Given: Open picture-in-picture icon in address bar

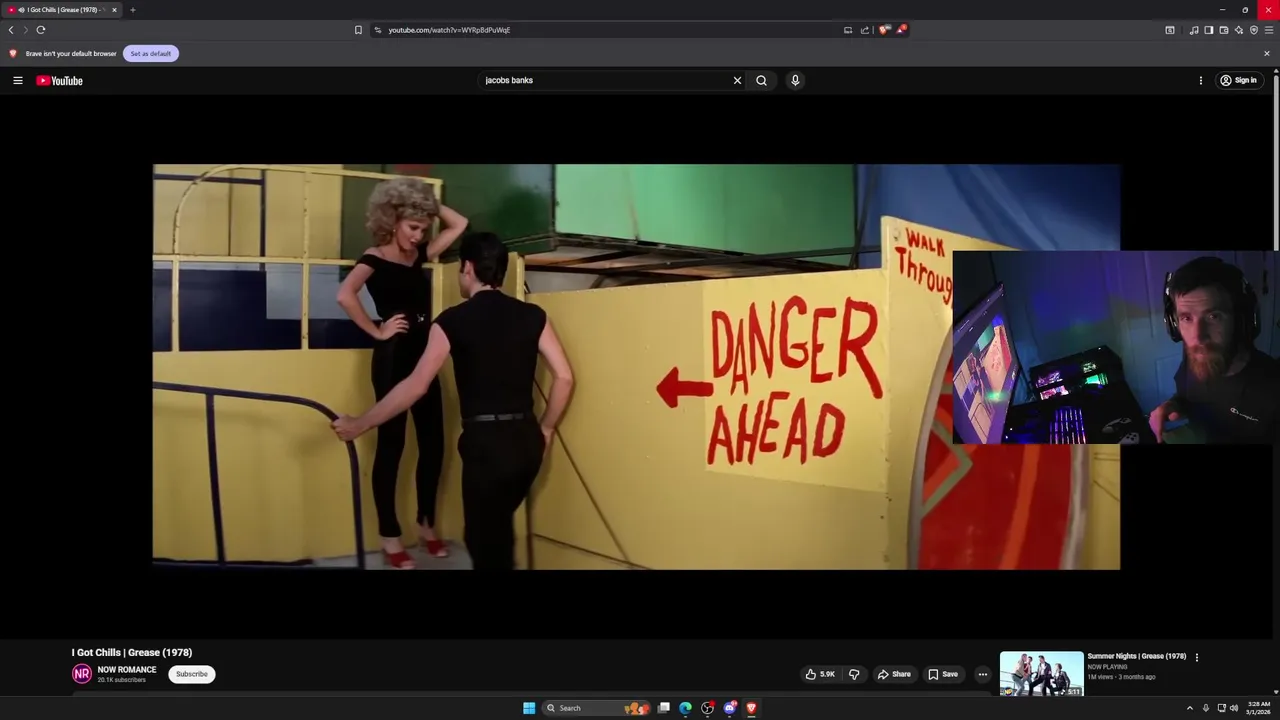Looking at the screenshot, I should click(848, 30).
